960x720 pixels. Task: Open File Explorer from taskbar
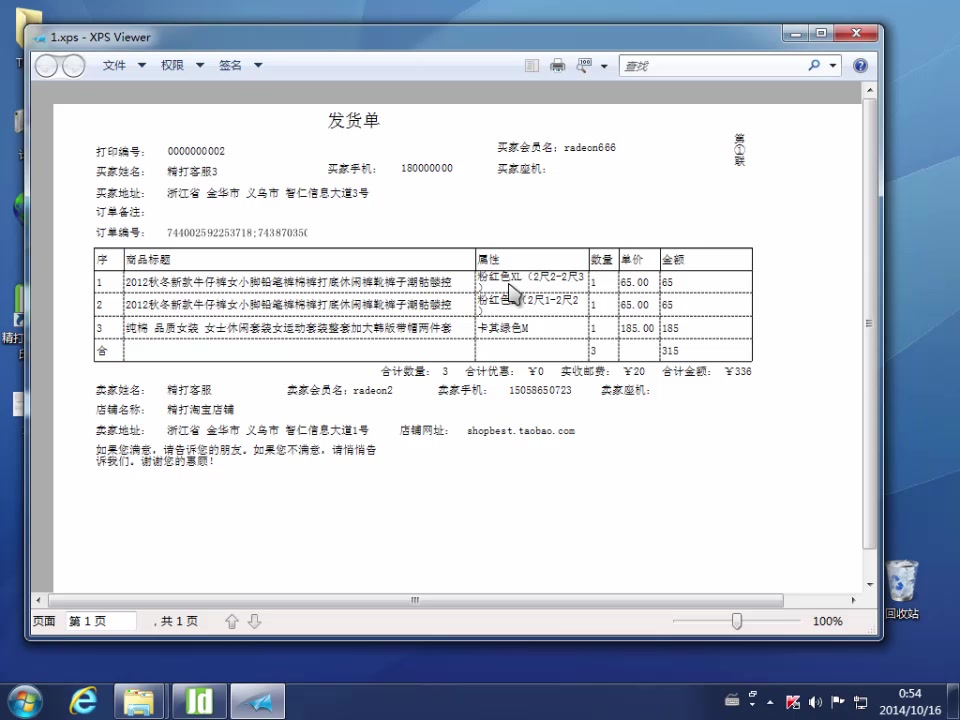(139, 702)
